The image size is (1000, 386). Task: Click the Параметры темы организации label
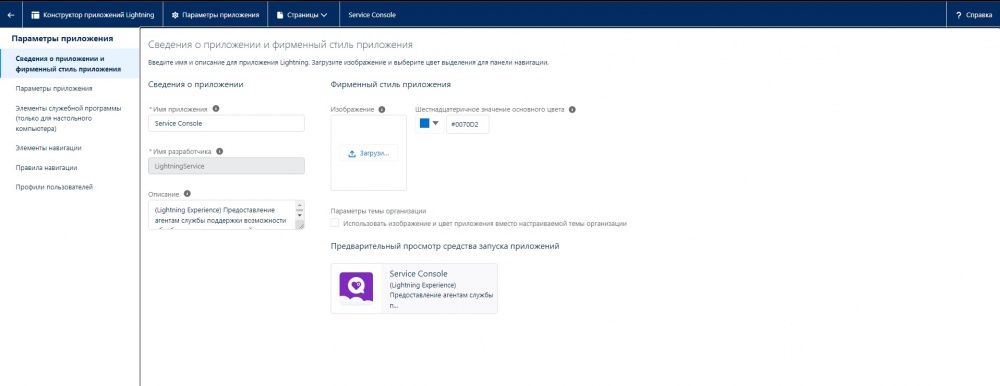pyautogui.click(x=378, y=211)
